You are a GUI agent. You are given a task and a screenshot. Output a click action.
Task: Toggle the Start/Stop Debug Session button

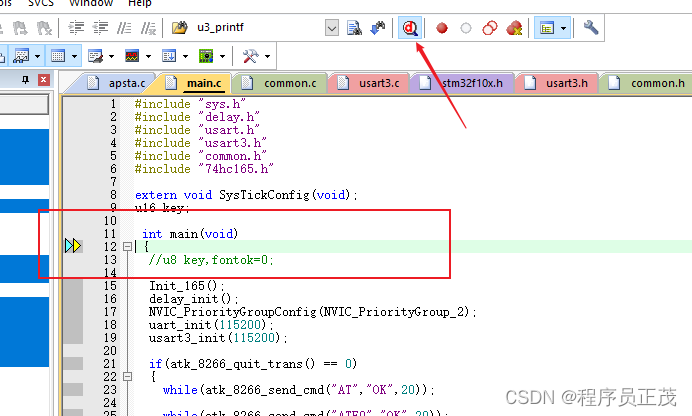pyautogui.click(x=410, y=28)
